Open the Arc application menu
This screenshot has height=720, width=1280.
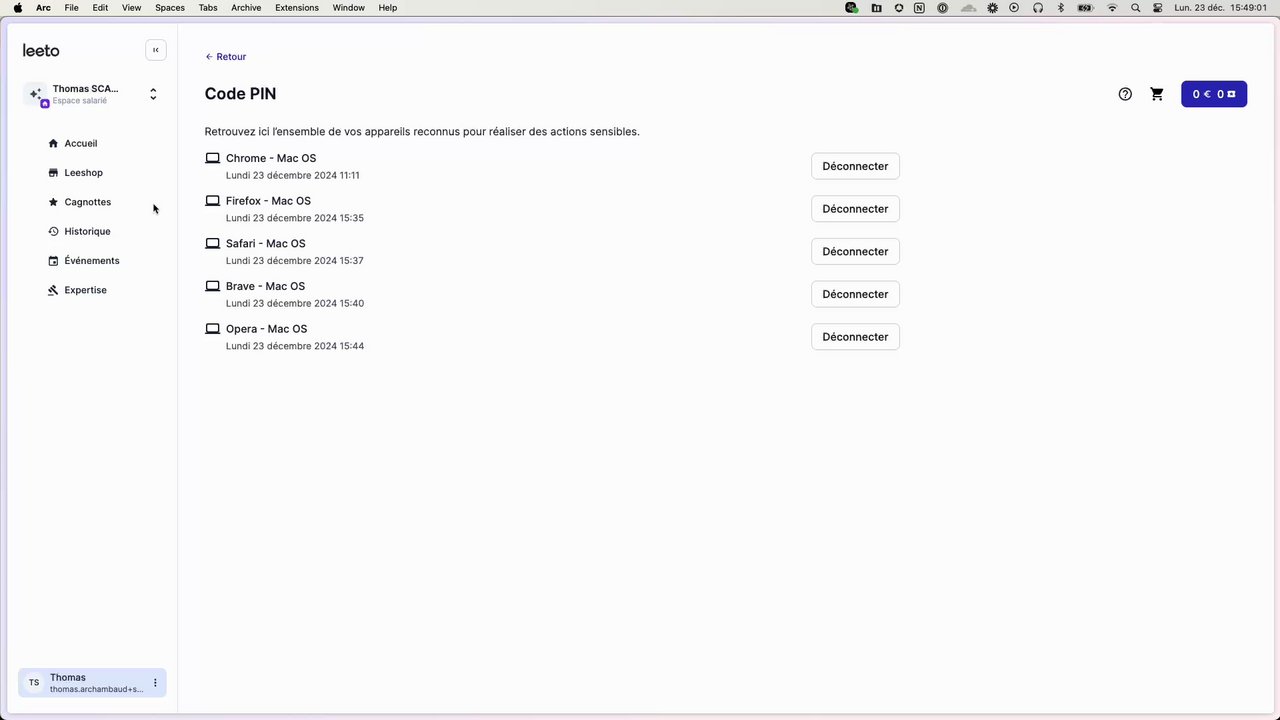click(43, 8)
